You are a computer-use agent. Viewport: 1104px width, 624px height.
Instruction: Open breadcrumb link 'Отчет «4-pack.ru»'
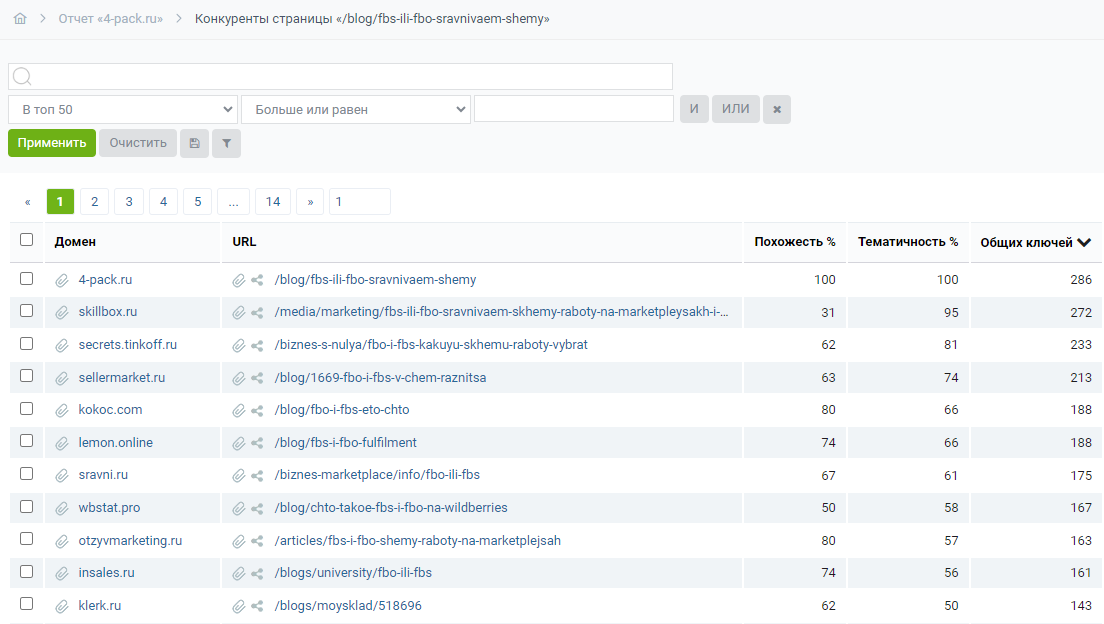(111, 18)
